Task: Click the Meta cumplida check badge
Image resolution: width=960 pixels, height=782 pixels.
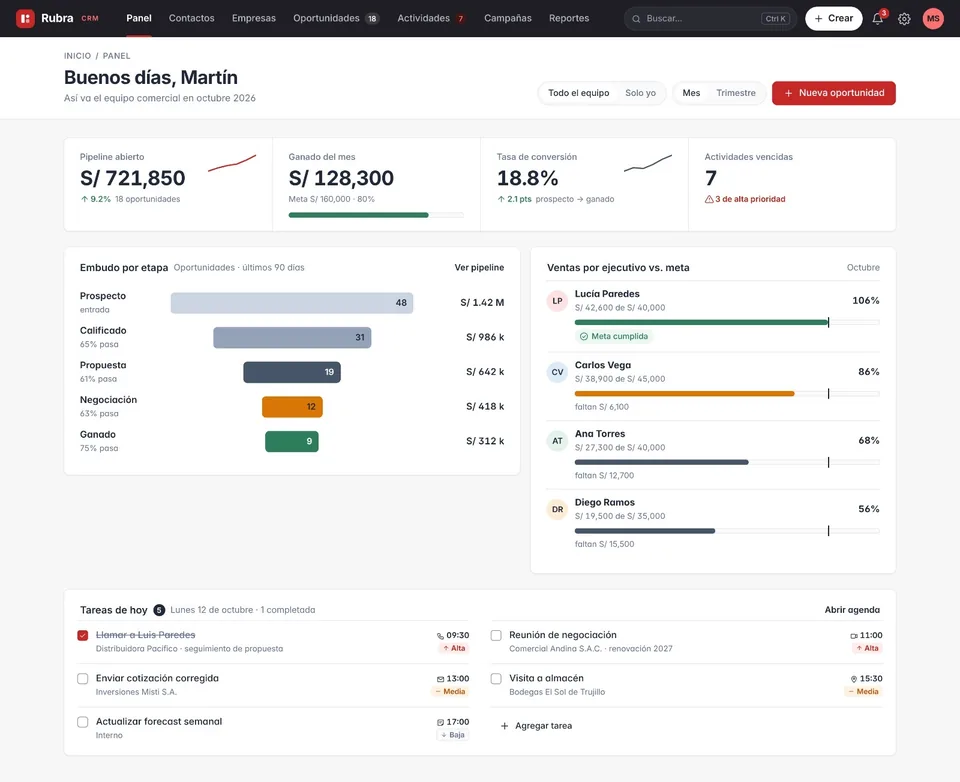Action: click(614, 336)
